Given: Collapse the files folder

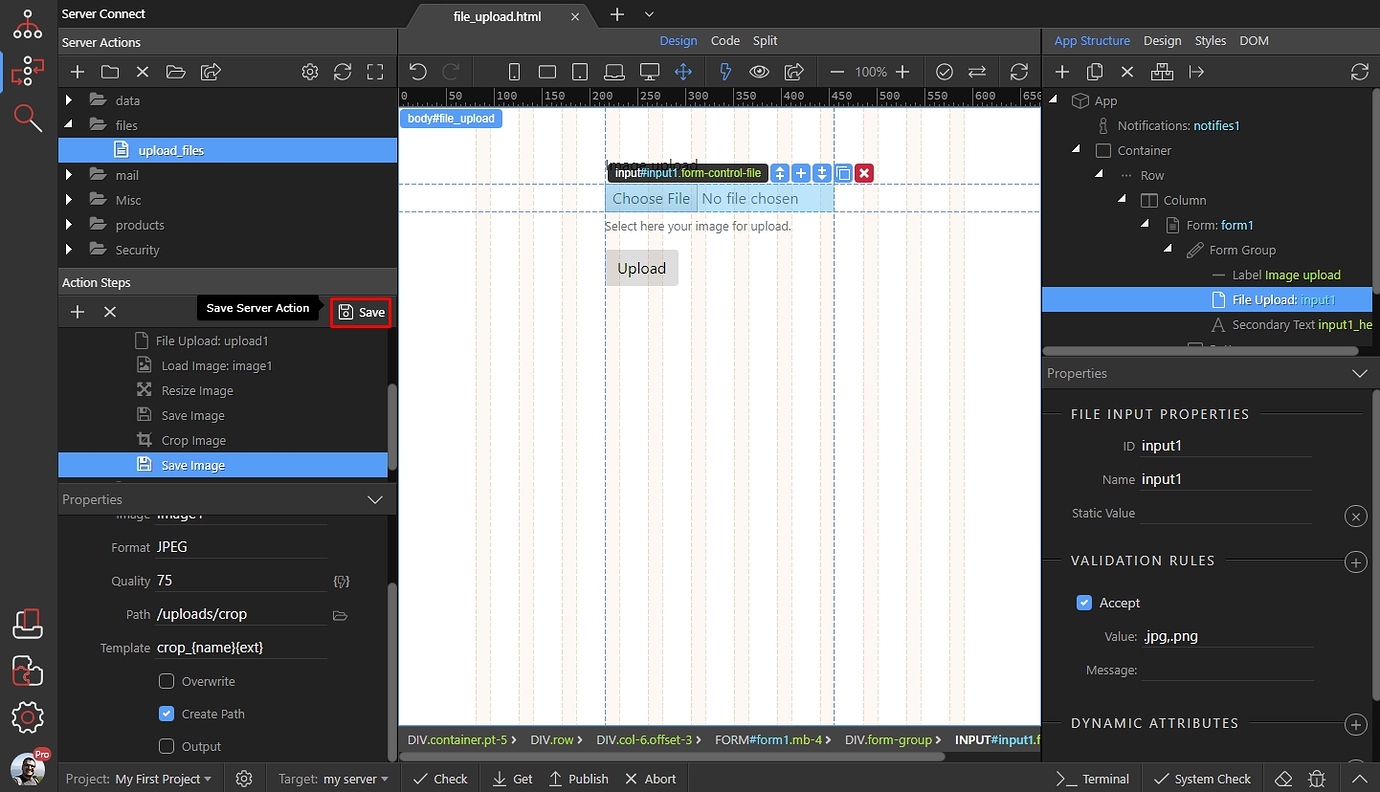Looking at the screenshot, I should (68, 125).
